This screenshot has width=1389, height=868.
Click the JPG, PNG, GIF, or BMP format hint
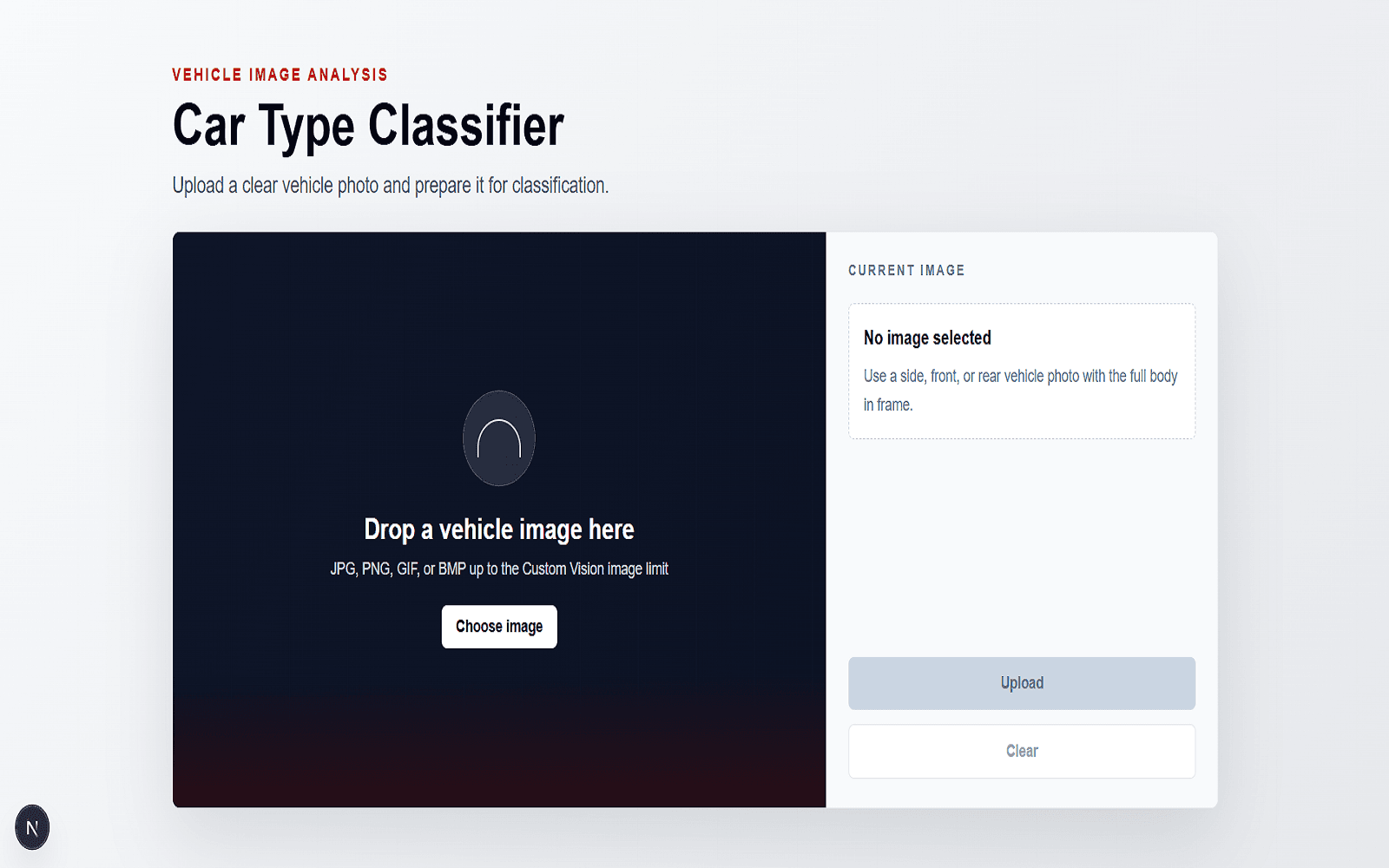pyautogui.click(x=499, y=569)
